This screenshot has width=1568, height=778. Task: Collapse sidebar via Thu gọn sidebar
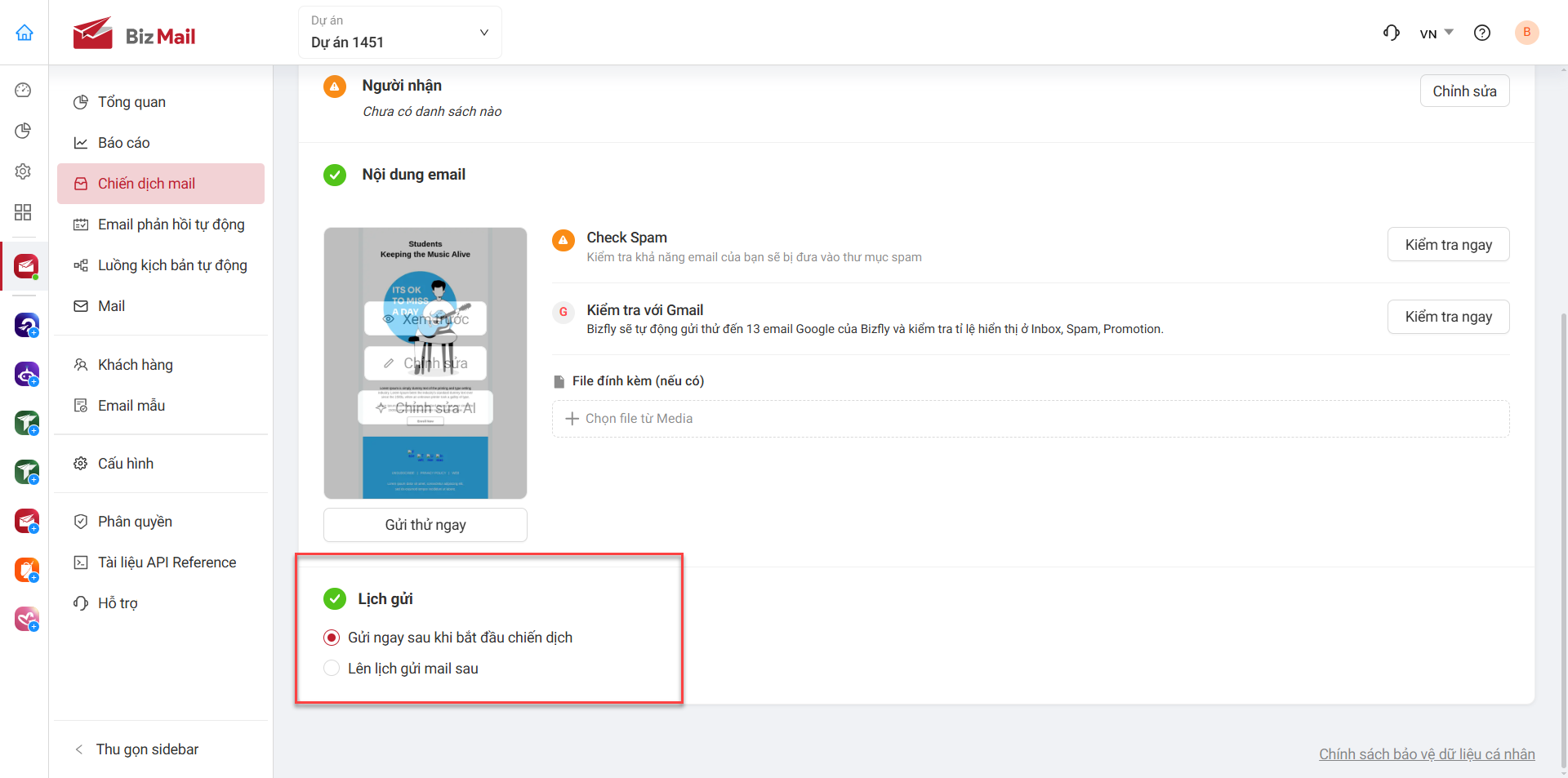(137, 749)
